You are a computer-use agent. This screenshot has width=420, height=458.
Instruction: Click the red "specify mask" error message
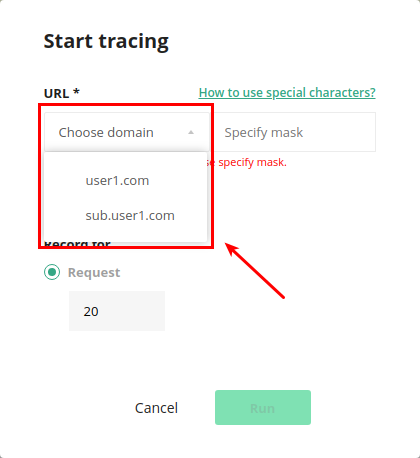(247, 162)
